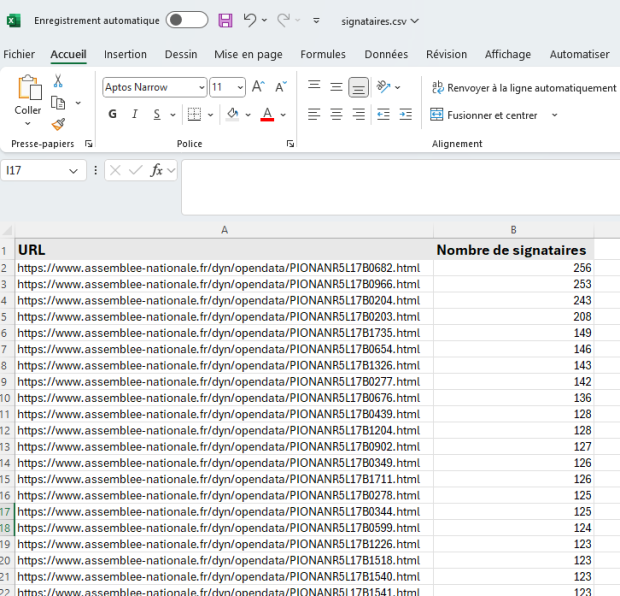This screenshot has width=620, height=596.
Task: Toggle bold with the G button
Action: click(x=113, y=114)
